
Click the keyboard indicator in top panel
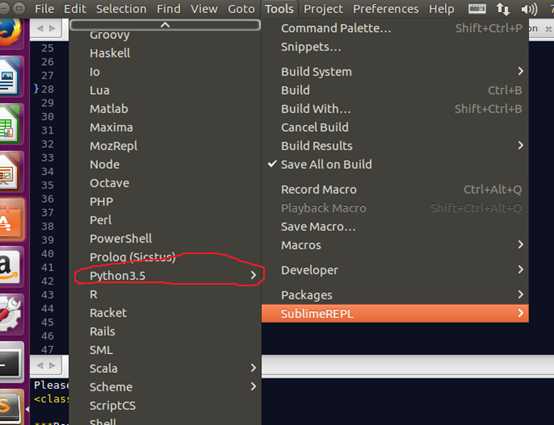tap(477, 8)
